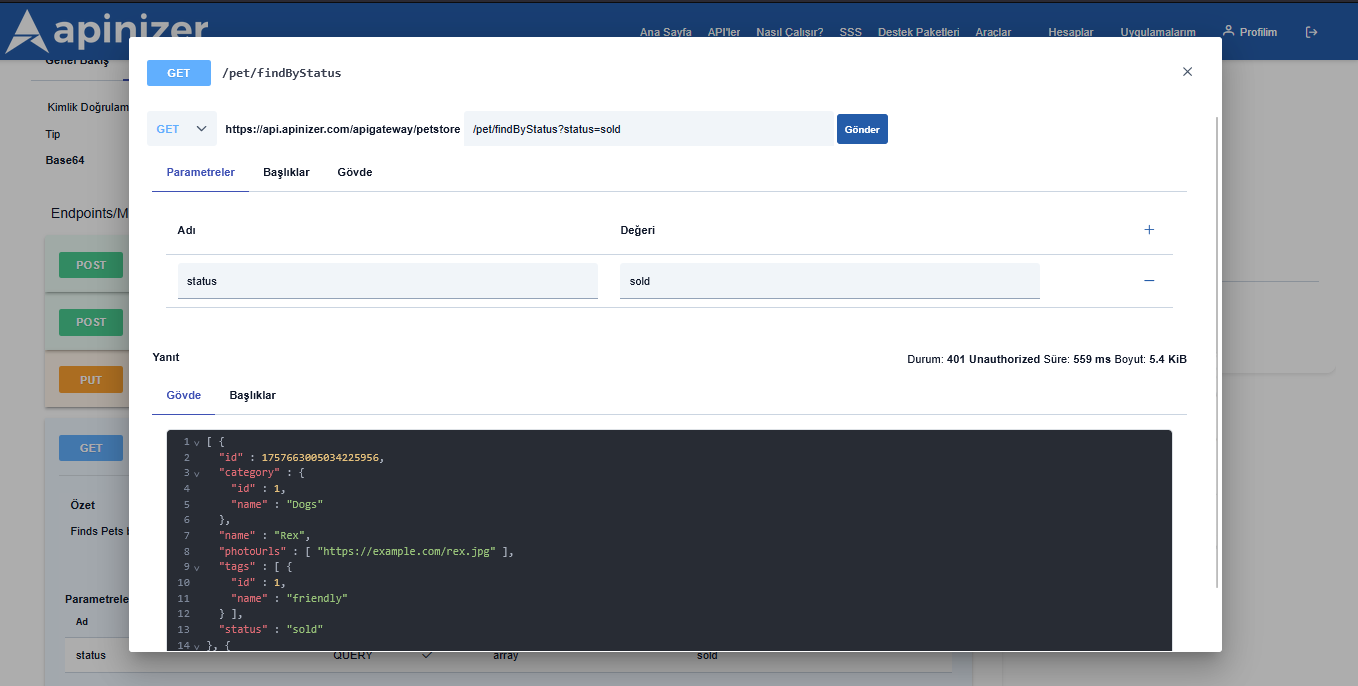The width and height of the screenshot is (1358, 686).
Task: Click the base URL text
Action: 343,129
